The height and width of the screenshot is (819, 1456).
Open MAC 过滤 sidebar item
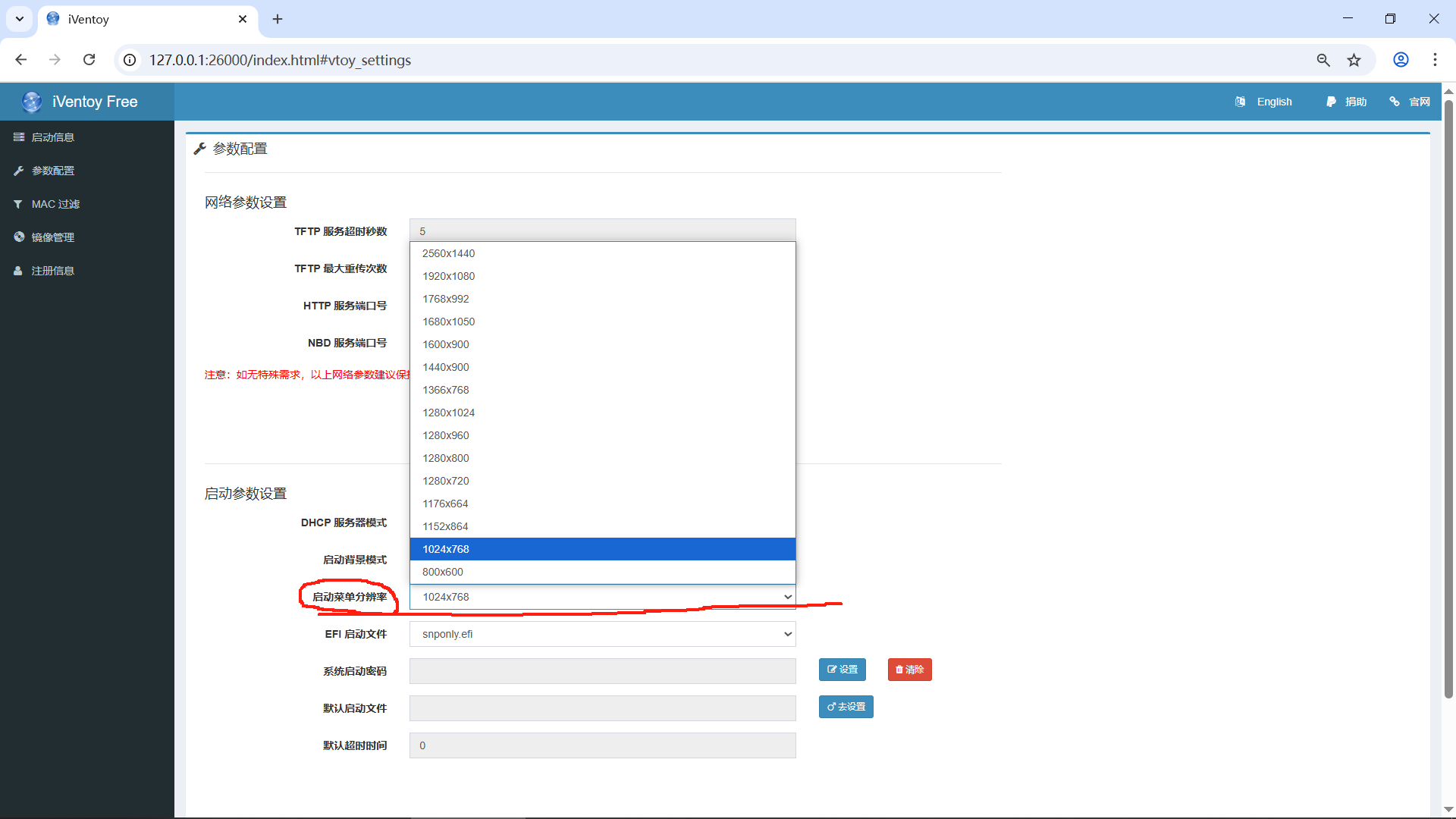pos(55,204)
